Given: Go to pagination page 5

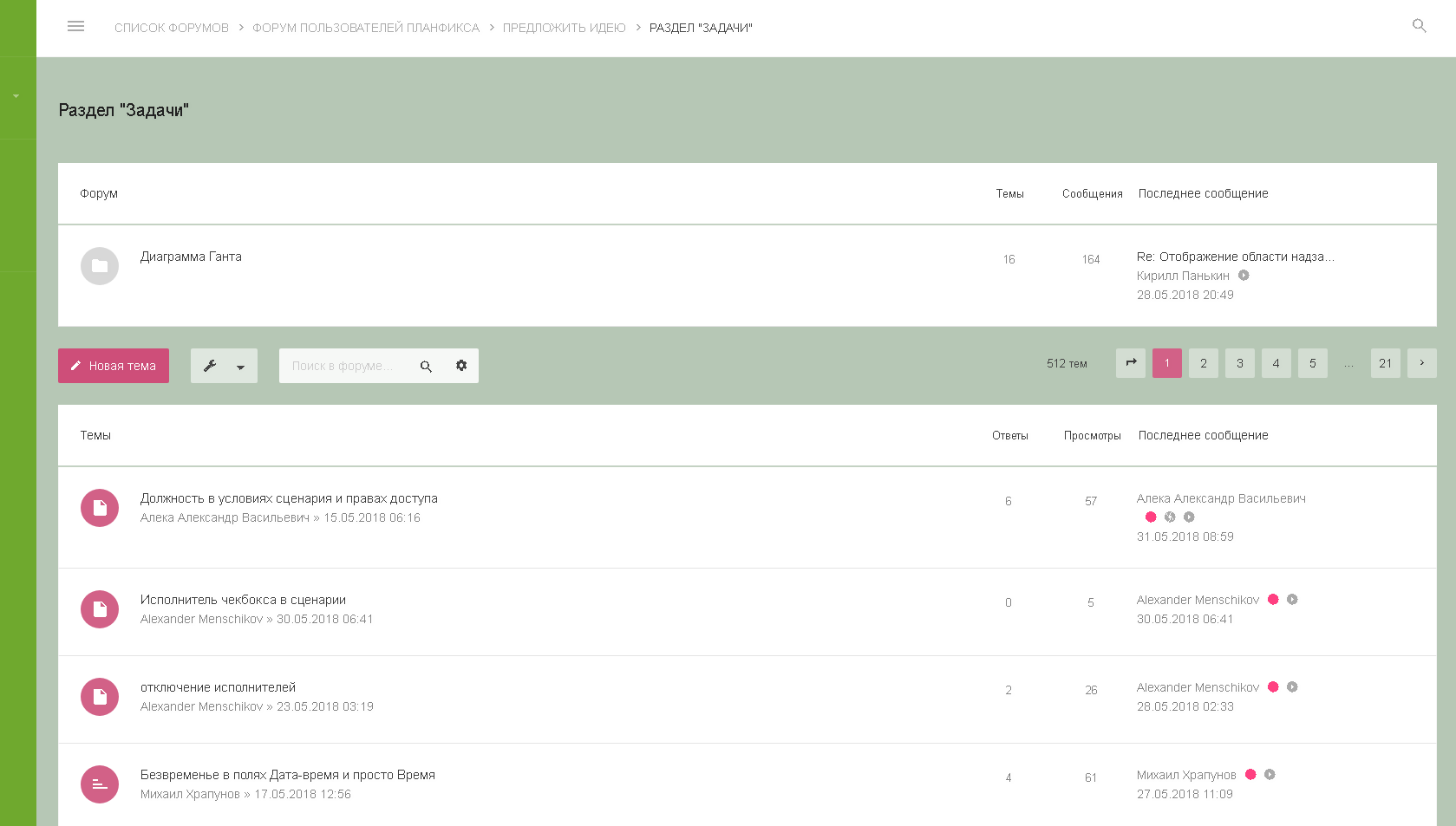Looking at the screenshot, I should pyautogui.click(x=1313, y=363).
